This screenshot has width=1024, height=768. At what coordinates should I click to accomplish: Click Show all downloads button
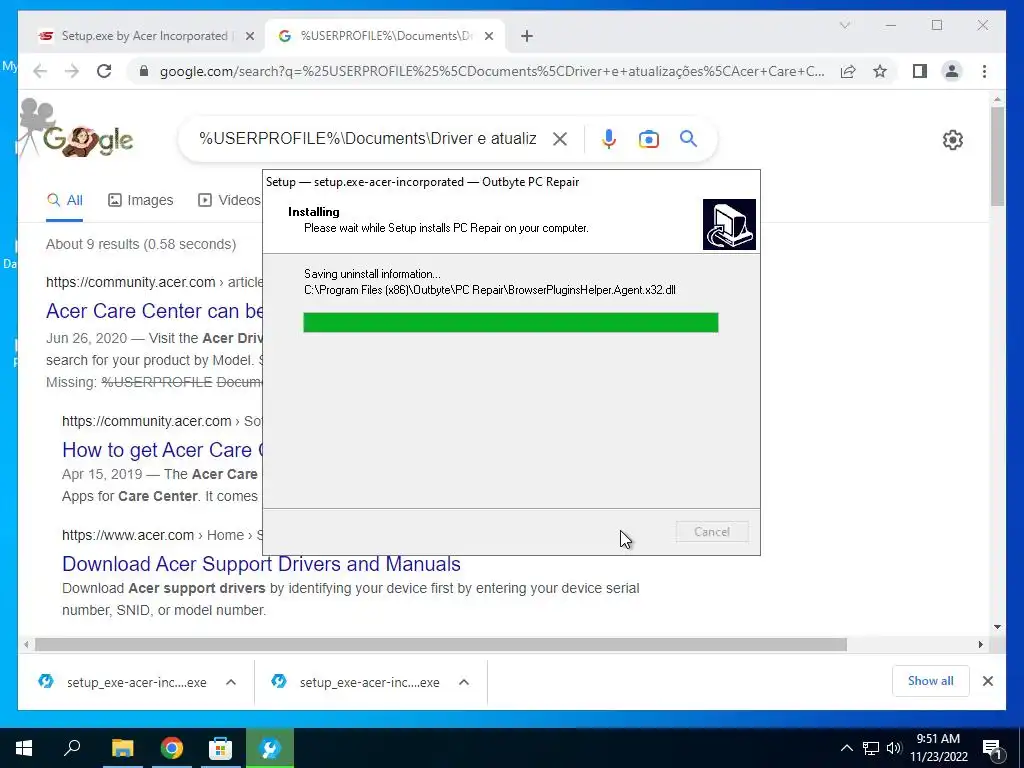coord(930,680)
